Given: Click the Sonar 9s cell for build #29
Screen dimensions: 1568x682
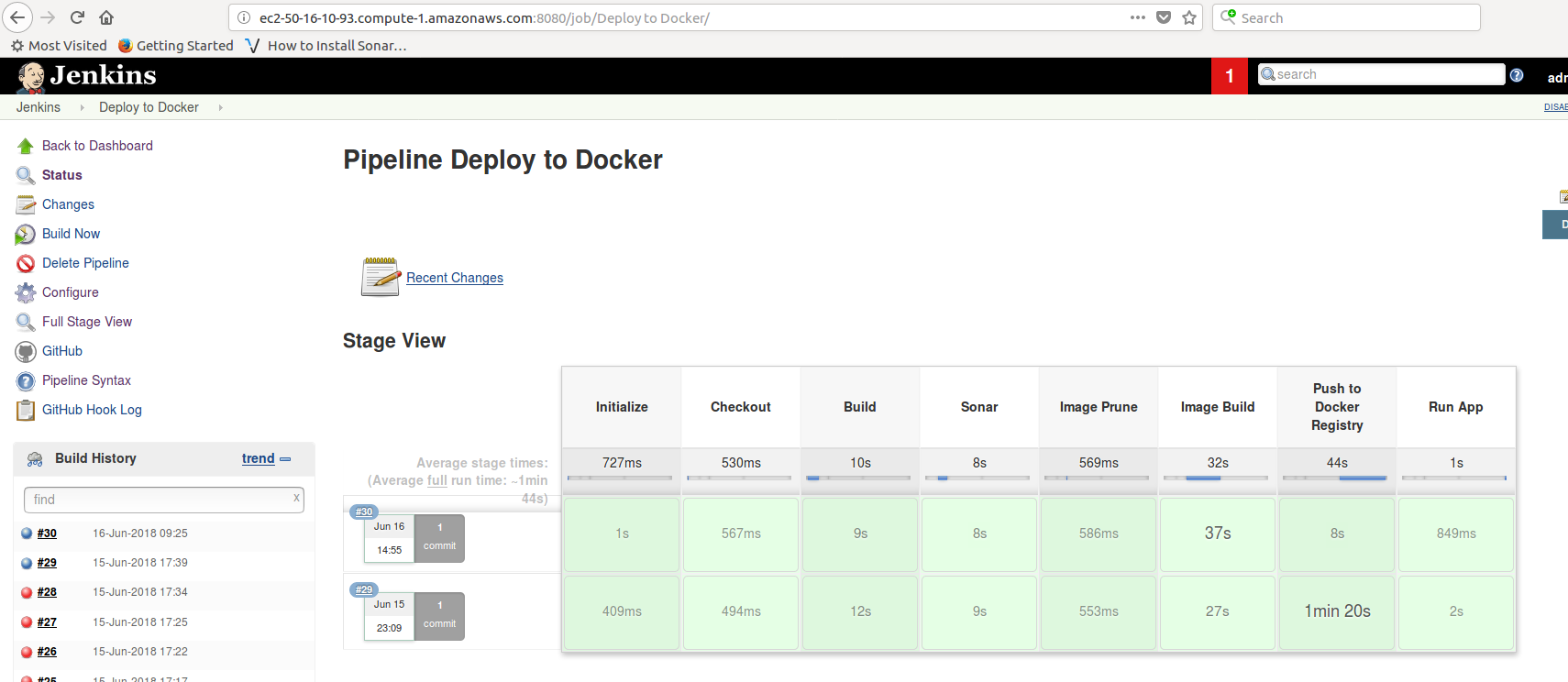Looking at the screenshot, I should click(979, 612).
